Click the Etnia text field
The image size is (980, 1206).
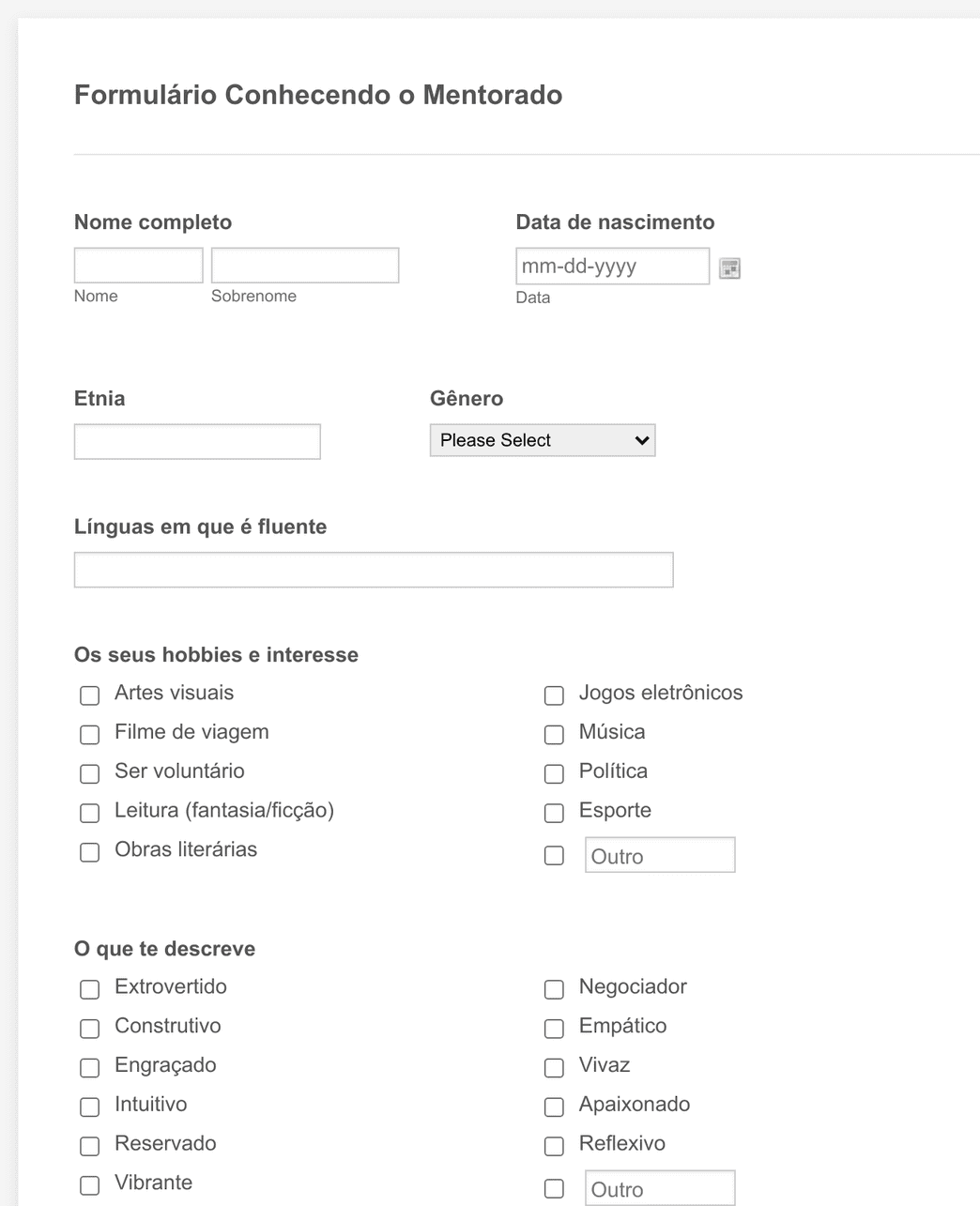(x=196, y=441)
